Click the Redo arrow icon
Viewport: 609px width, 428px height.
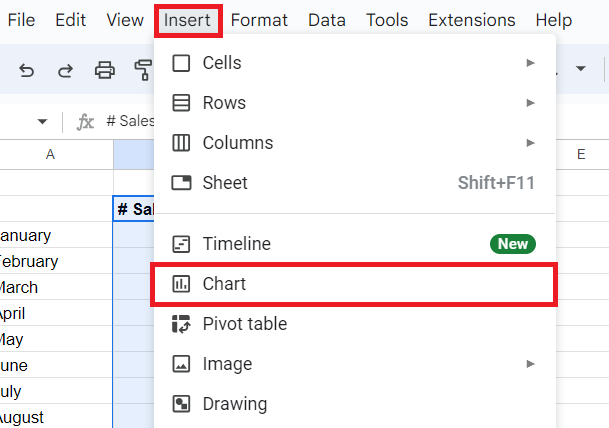(x=65, y=71)
